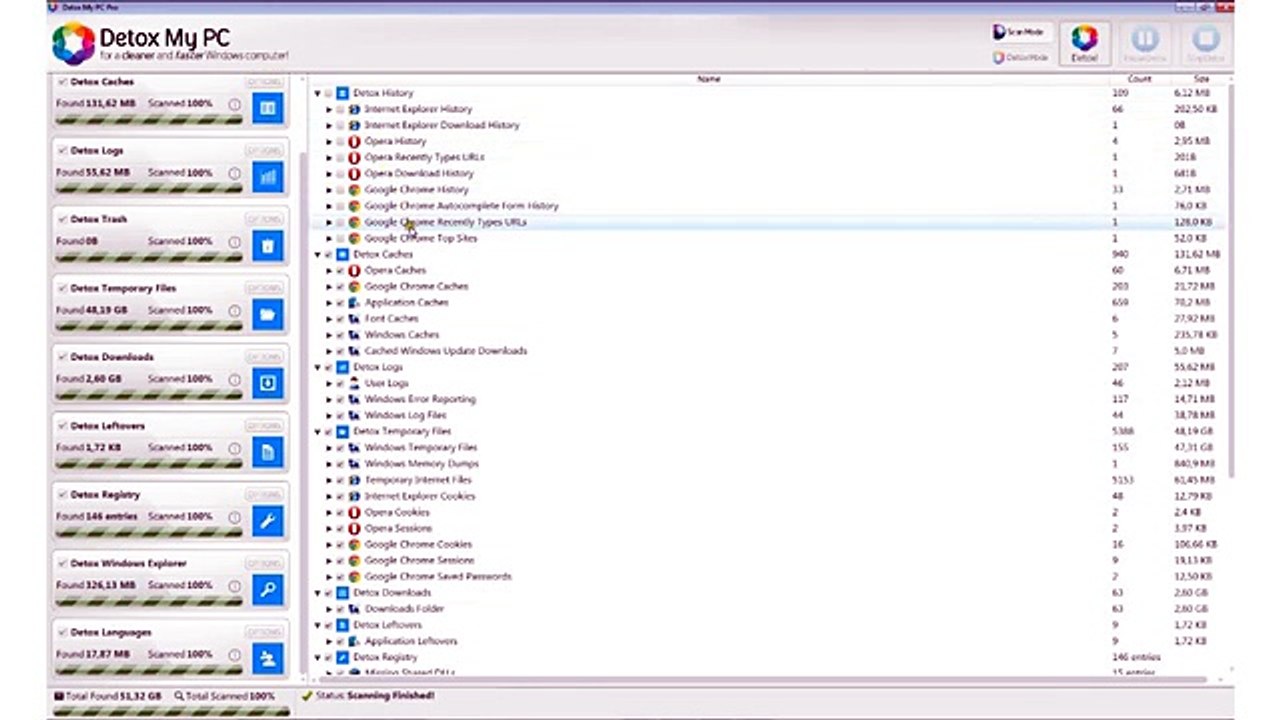Toggle the Detox Logs card checkbox
The image size is (1280, 720).
click(x=63, y=151)
